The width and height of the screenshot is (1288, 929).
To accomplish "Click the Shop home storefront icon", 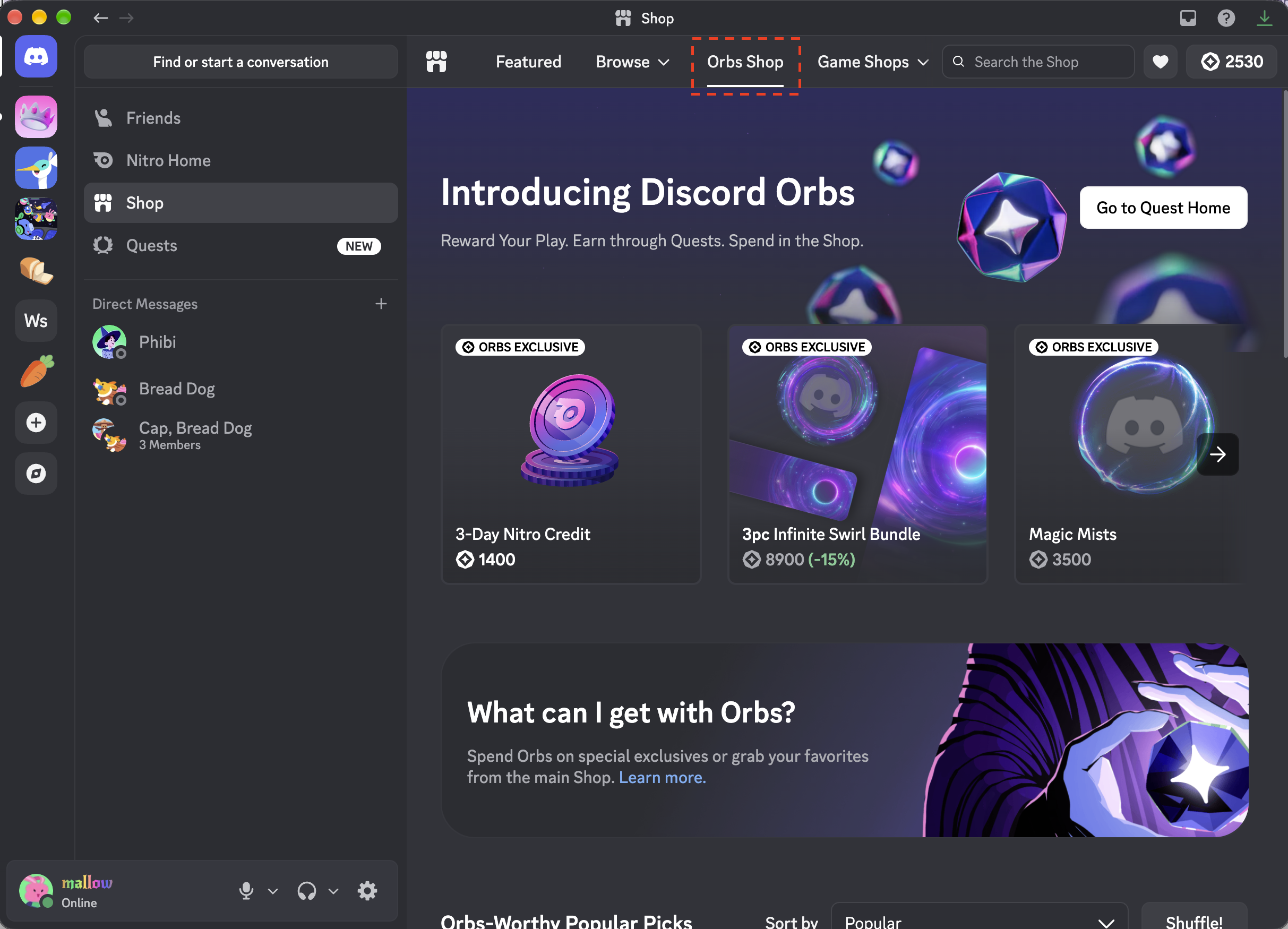I will 436,62.
